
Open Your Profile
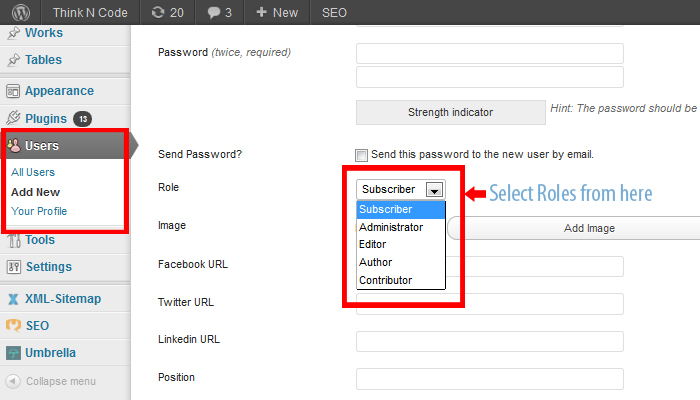39,211
